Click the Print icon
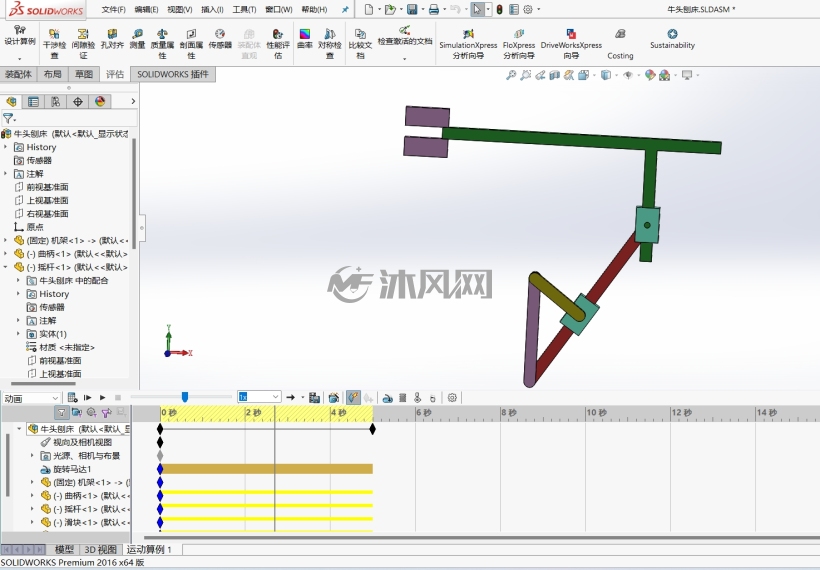Screen dimensions: 820x570 (x=434, y=9)
